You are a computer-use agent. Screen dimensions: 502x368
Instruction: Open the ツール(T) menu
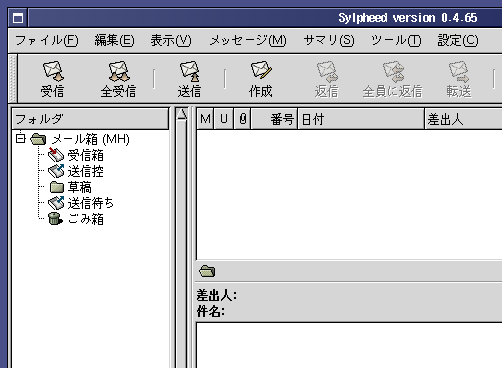coord(396,40)
